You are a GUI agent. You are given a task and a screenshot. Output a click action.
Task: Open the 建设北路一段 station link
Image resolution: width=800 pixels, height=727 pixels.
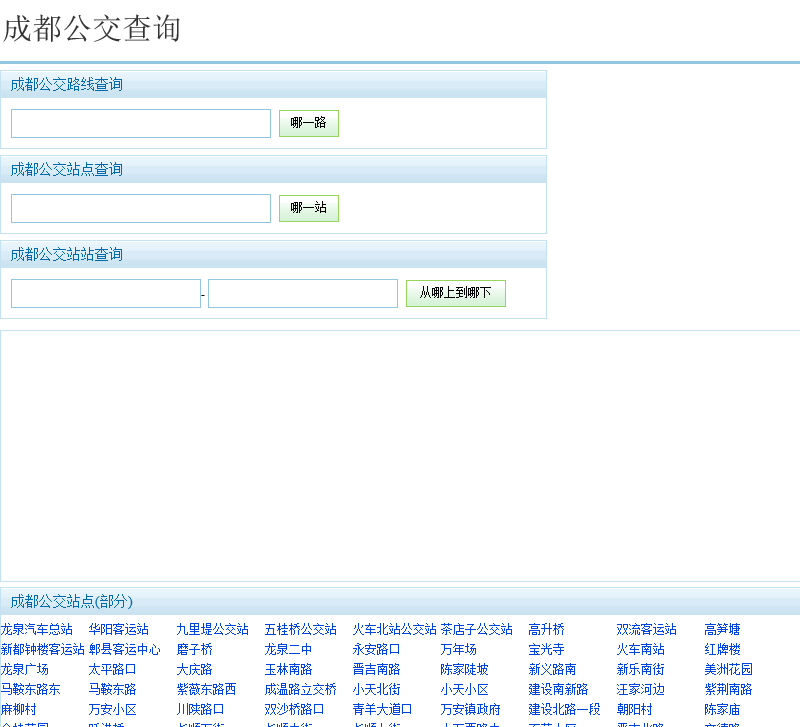(565, 710)
